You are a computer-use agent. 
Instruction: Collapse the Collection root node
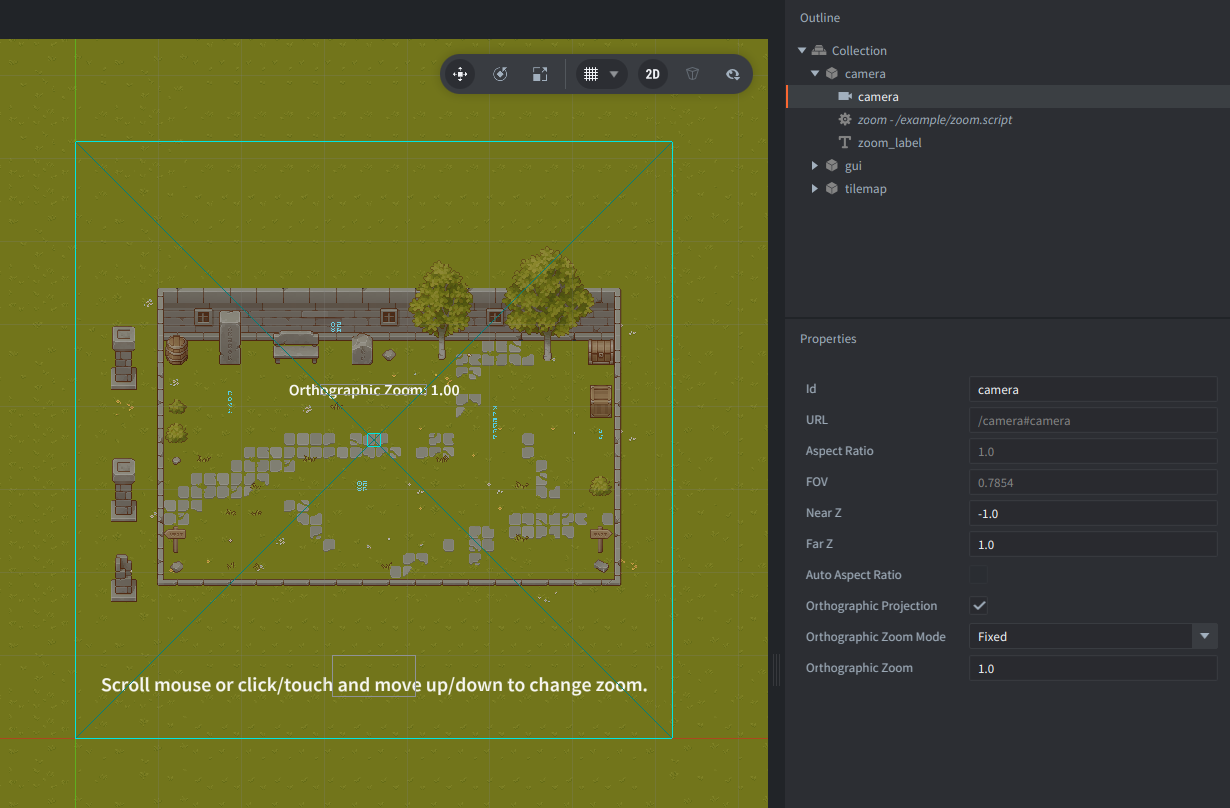(802, 51)
